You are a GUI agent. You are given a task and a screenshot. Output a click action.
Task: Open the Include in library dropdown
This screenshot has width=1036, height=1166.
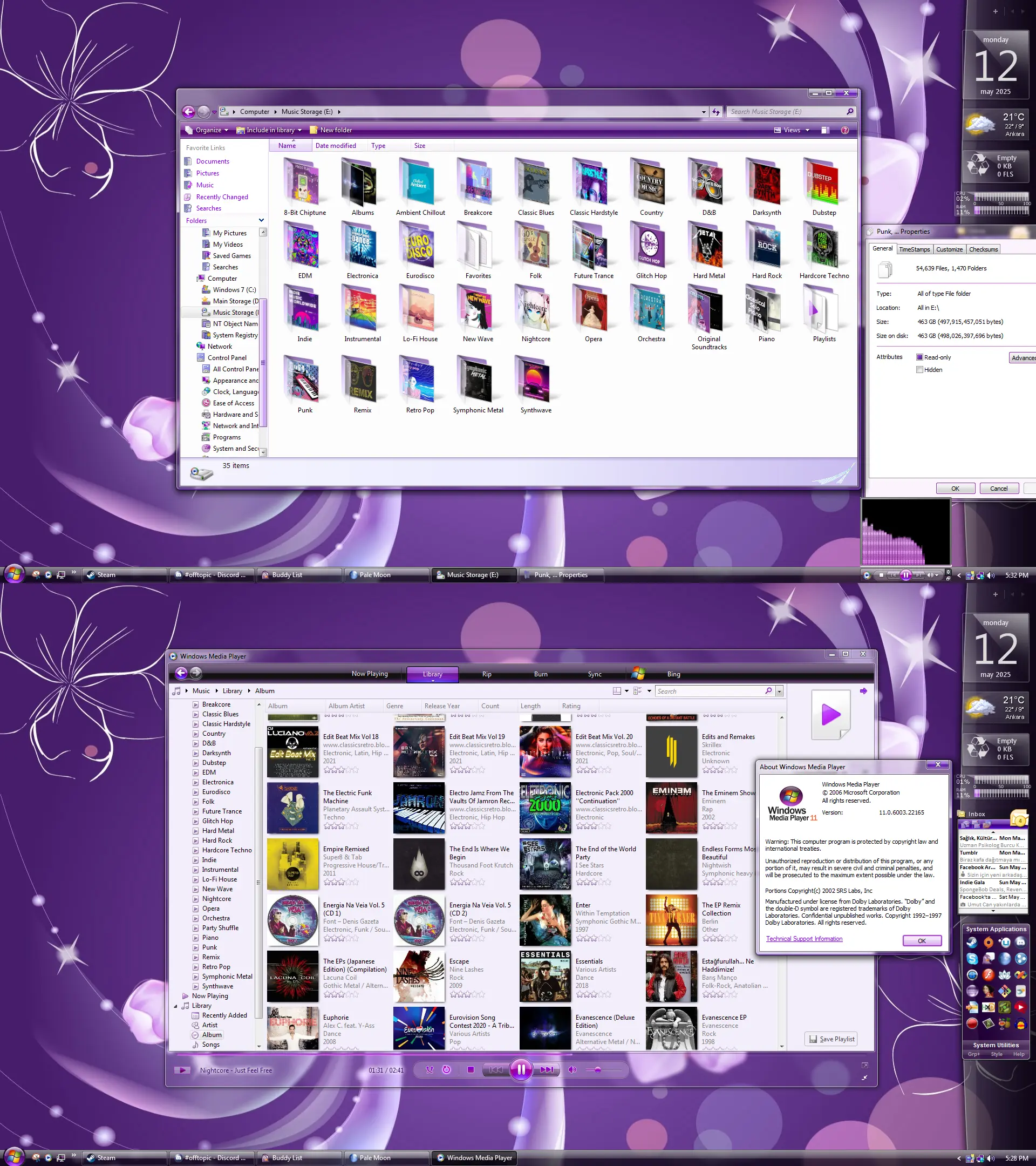point(269,130)
